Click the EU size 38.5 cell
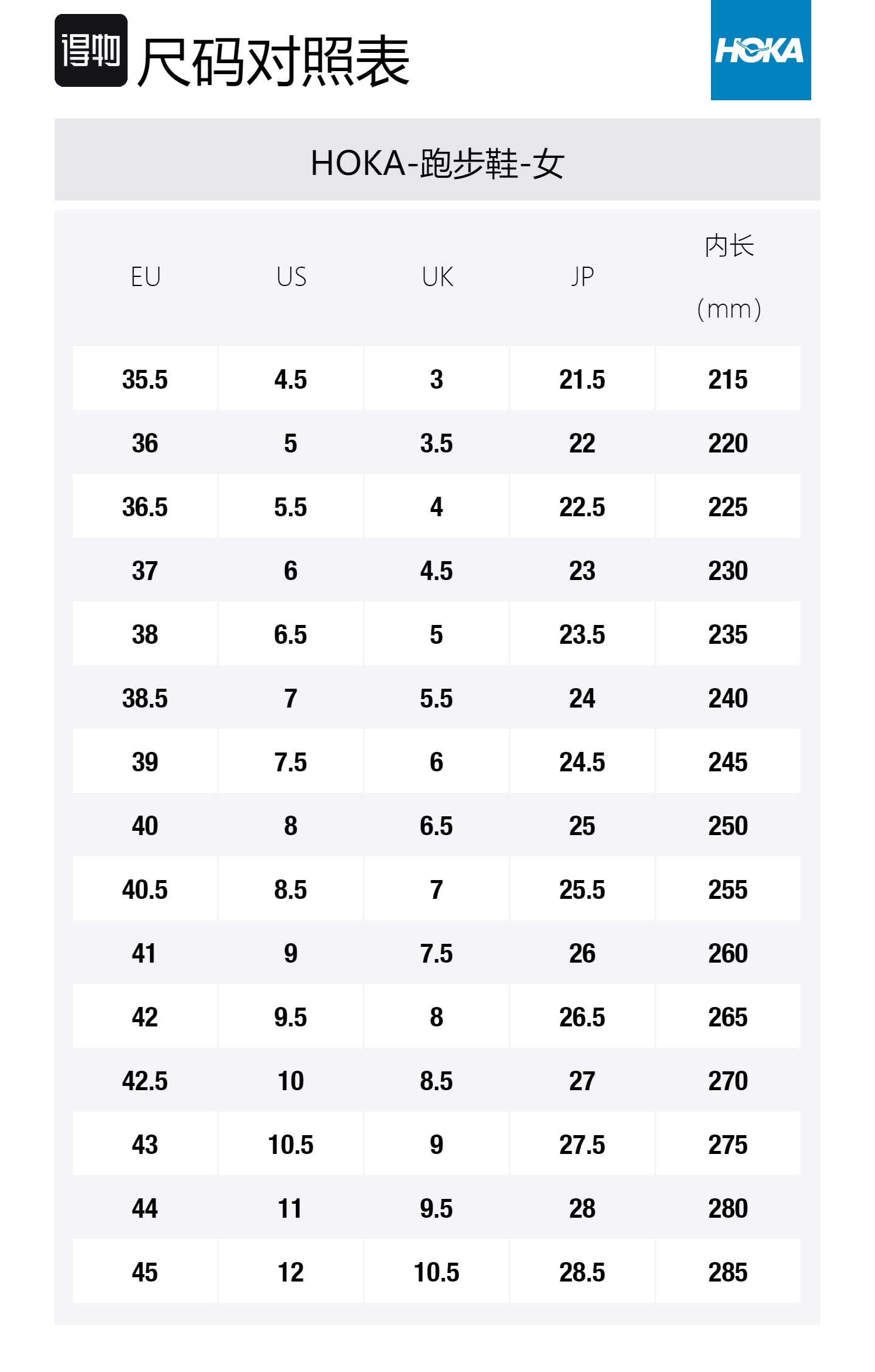 [x=145, y=698]
